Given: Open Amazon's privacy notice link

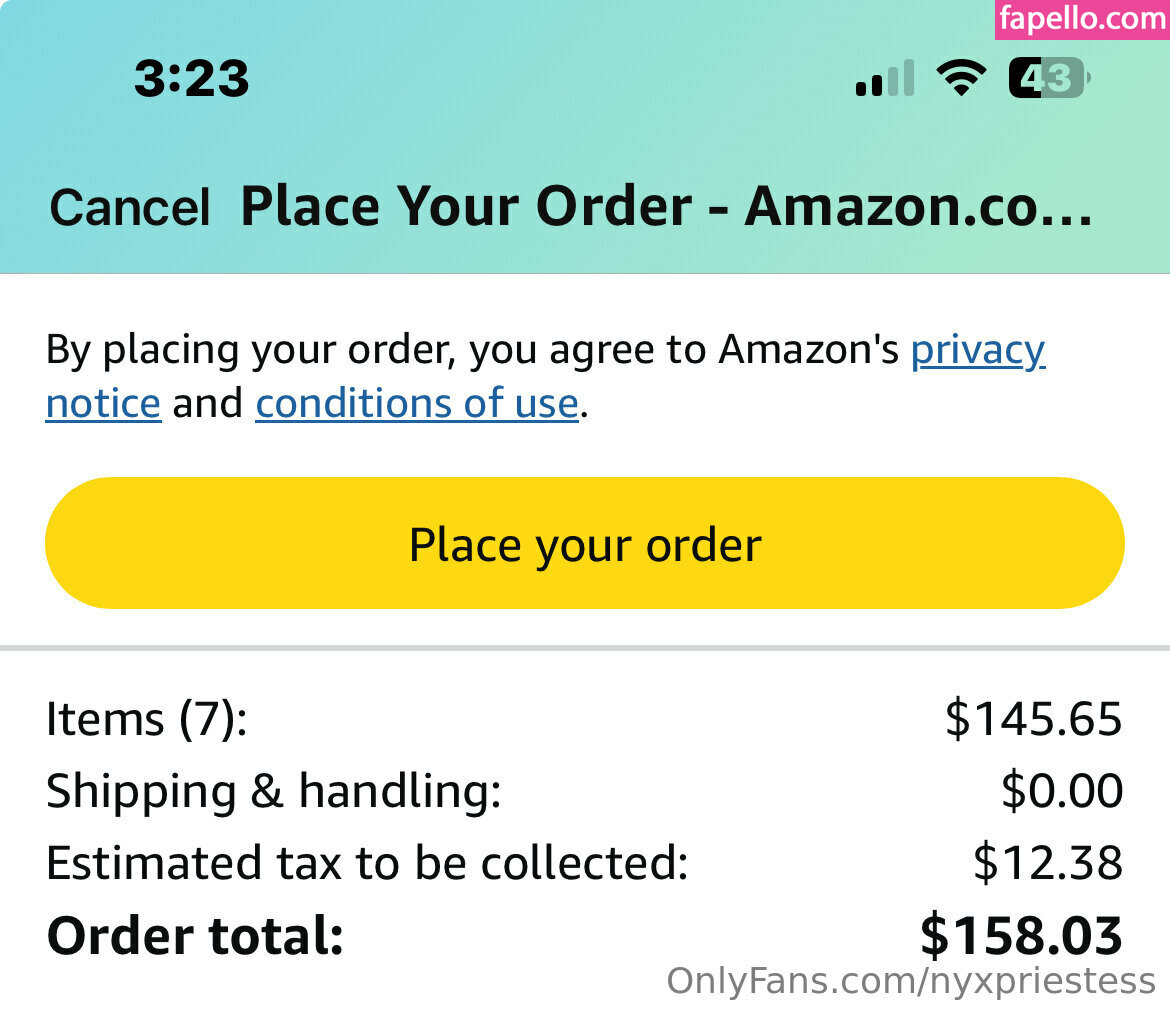Looking at the screenshot, I should pyautogui.click(x=977, y=350).
